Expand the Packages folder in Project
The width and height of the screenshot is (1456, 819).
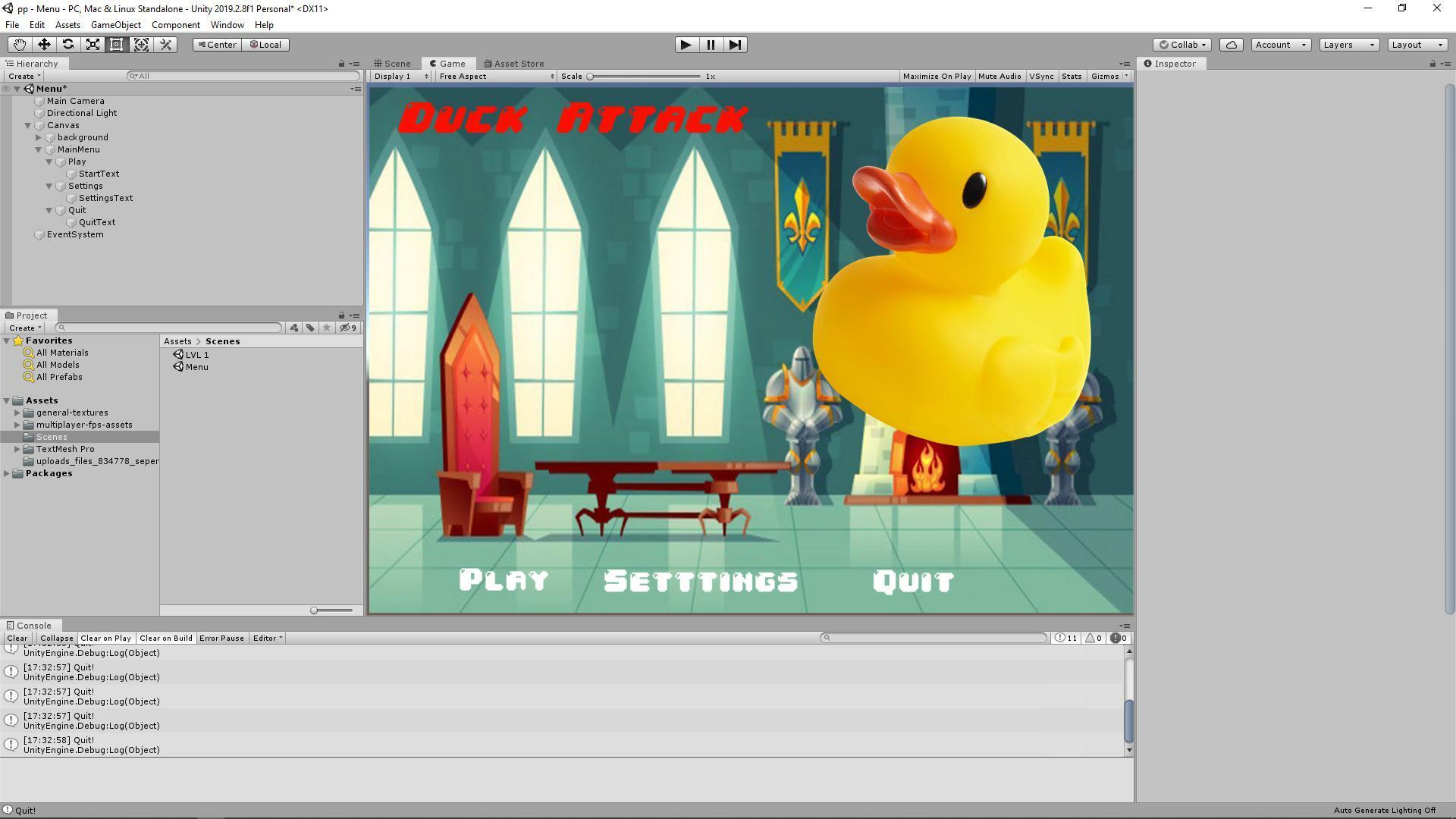point(7,474)
